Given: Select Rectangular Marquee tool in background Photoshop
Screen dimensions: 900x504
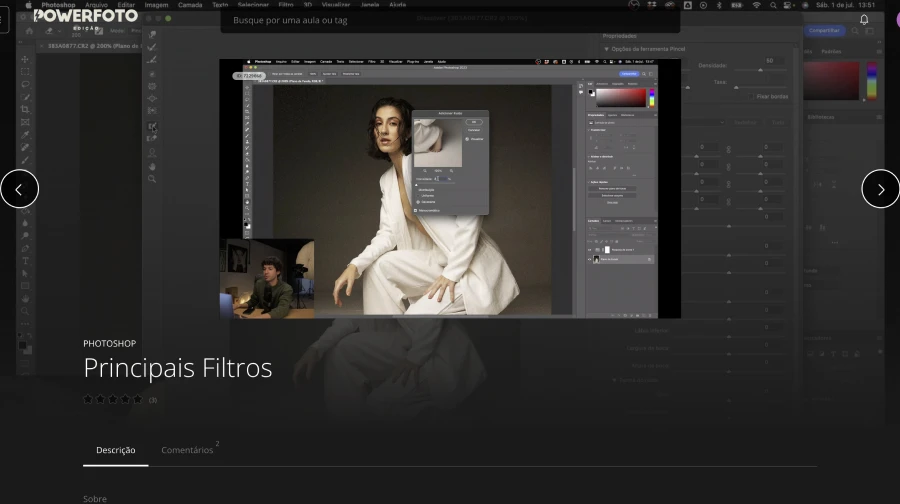Looking at the screenshot, I should click(25, 72).
